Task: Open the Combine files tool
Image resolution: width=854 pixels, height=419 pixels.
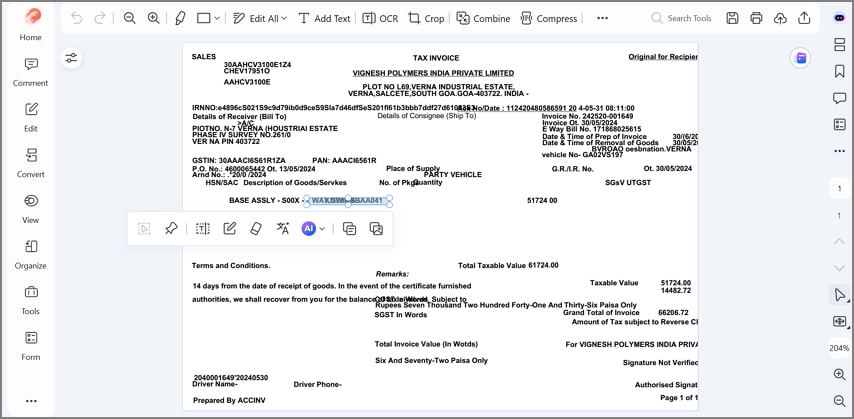Action: tap(483, 19)
